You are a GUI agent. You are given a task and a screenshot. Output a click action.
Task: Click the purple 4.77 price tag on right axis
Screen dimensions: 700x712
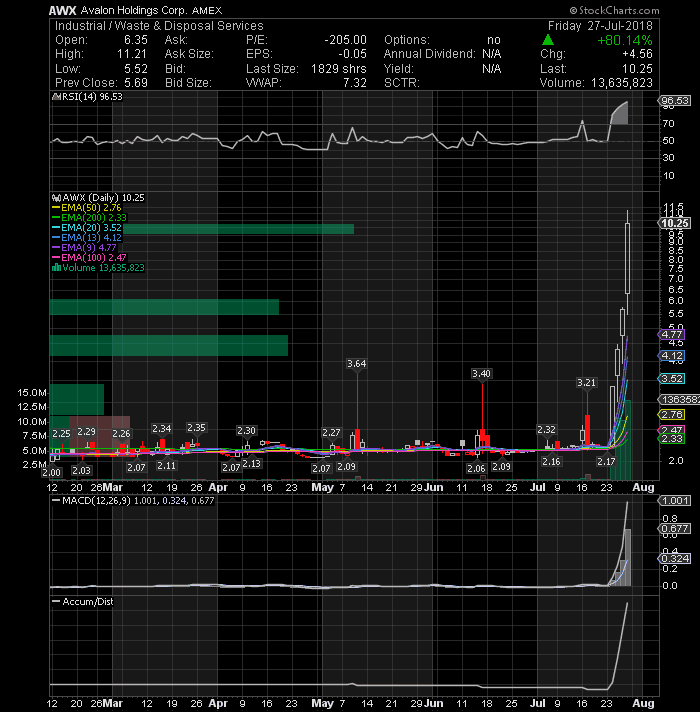671,335
